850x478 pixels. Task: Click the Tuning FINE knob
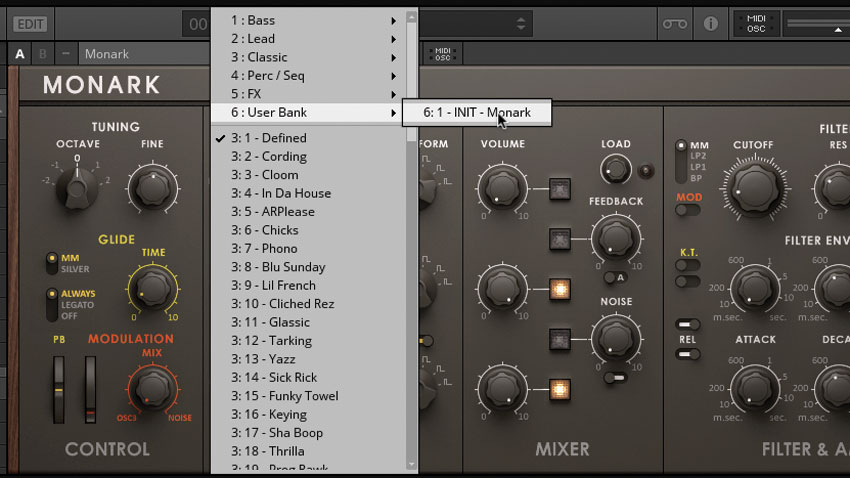152,189
